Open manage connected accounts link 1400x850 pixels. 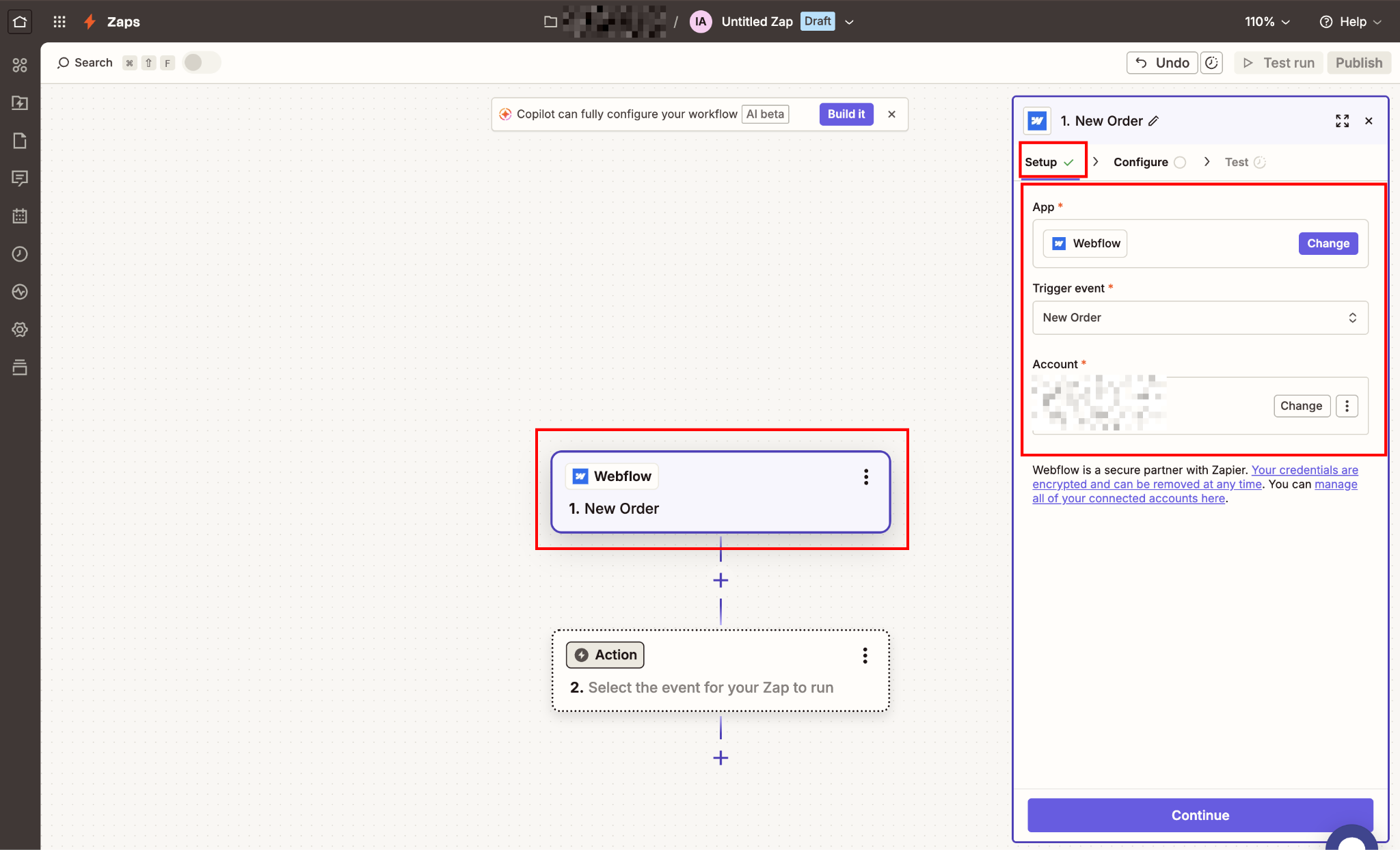click(1128, 499)
